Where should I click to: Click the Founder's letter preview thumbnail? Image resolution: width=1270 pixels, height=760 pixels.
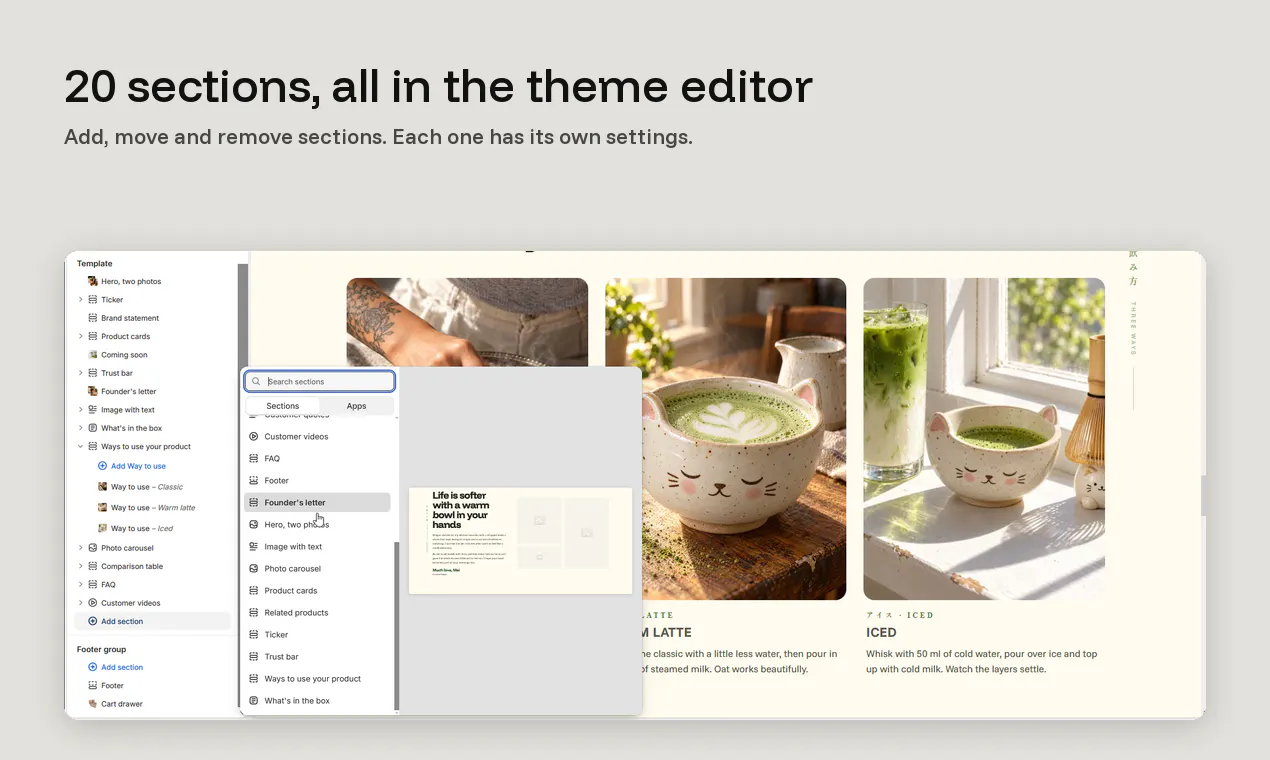tap(520, 541)
